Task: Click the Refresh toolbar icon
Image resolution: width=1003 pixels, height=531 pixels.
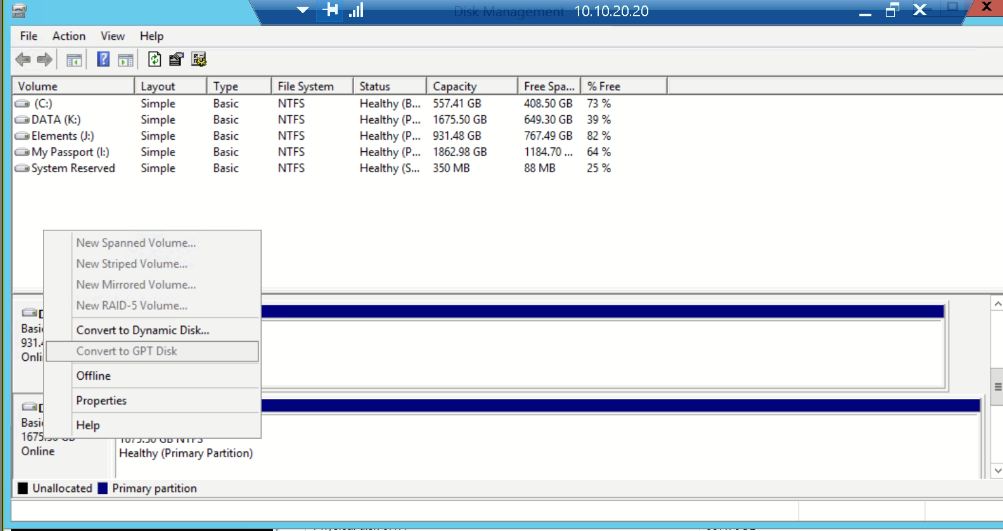Action: coord(155,60)
